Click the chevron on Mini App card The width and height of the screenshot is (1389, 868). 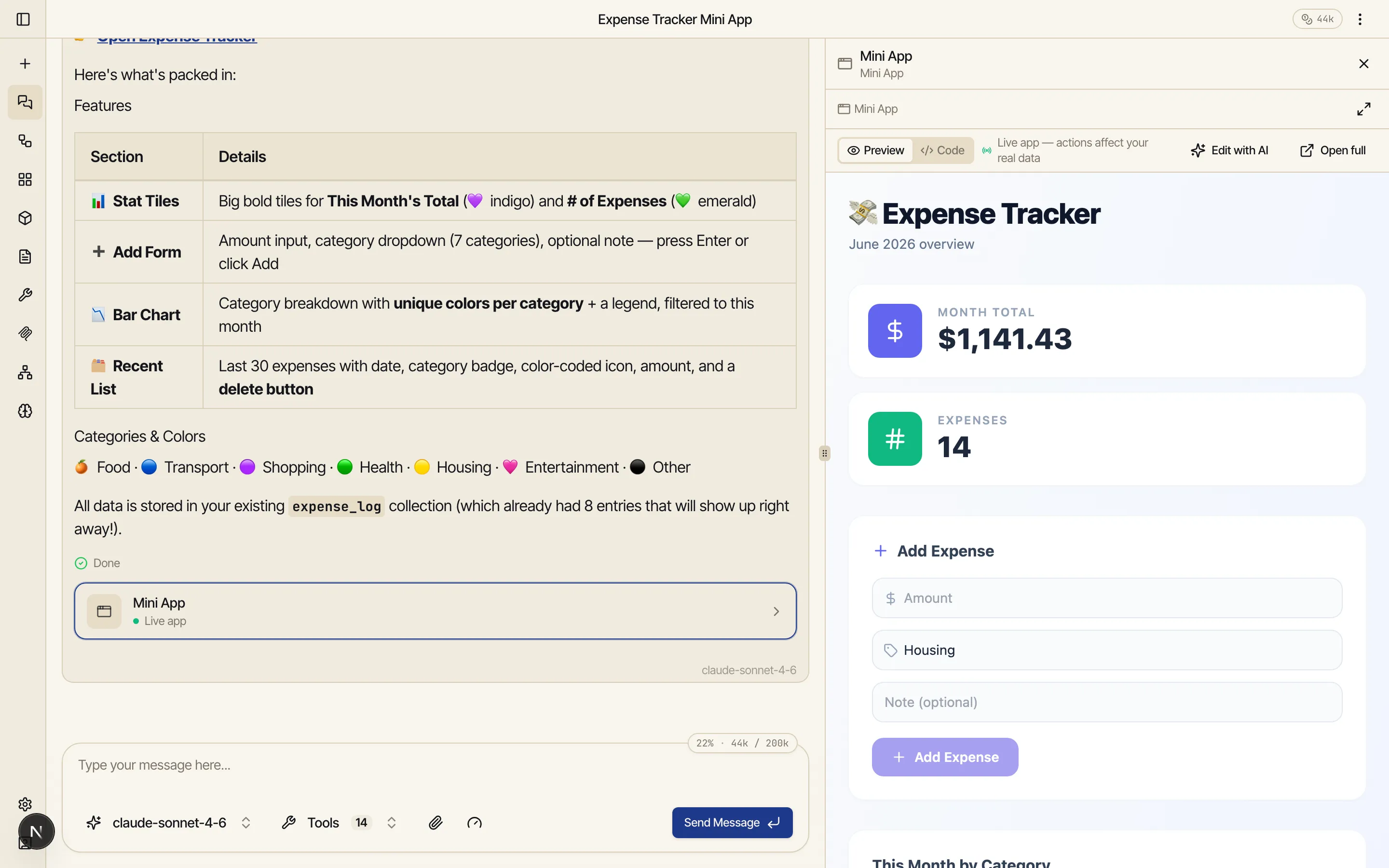click(x=776, y=611)
